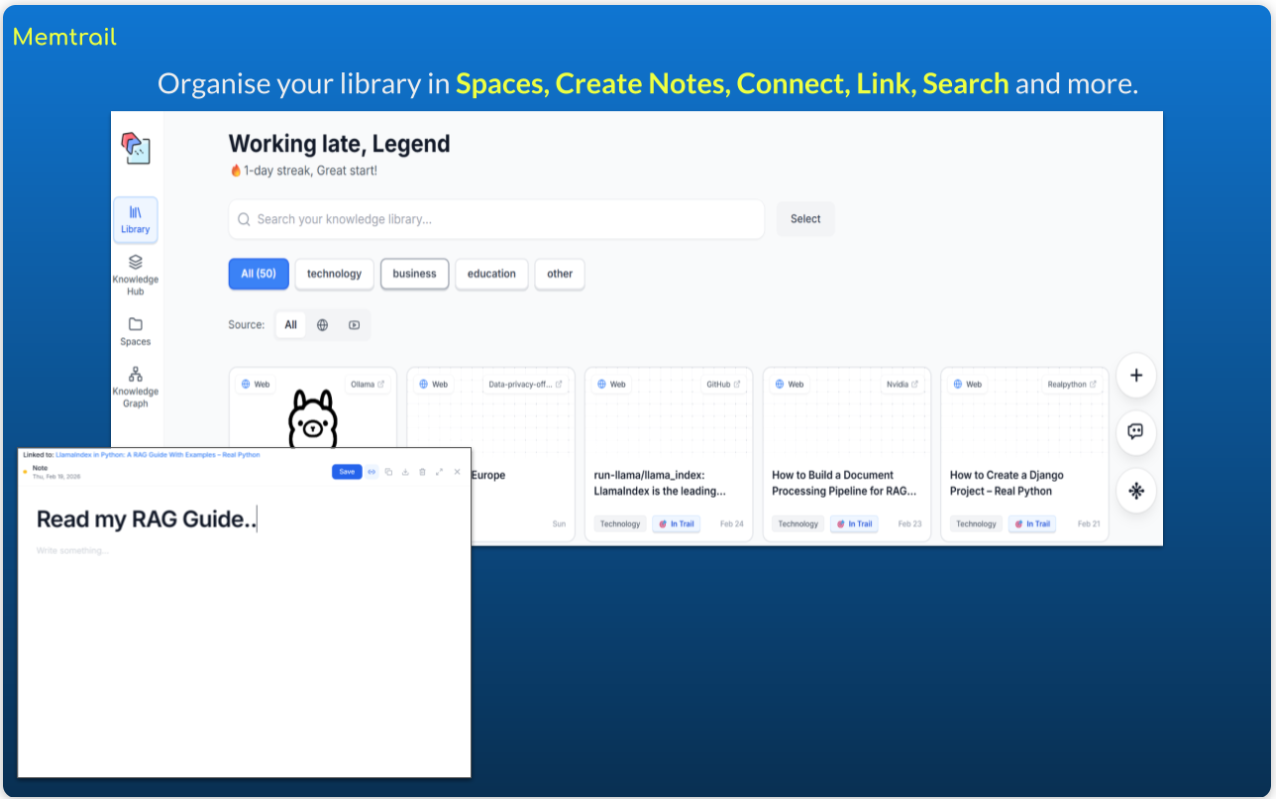1276x799 pixels.
Task: Click the Select button beside search
Action: [805, 219]
